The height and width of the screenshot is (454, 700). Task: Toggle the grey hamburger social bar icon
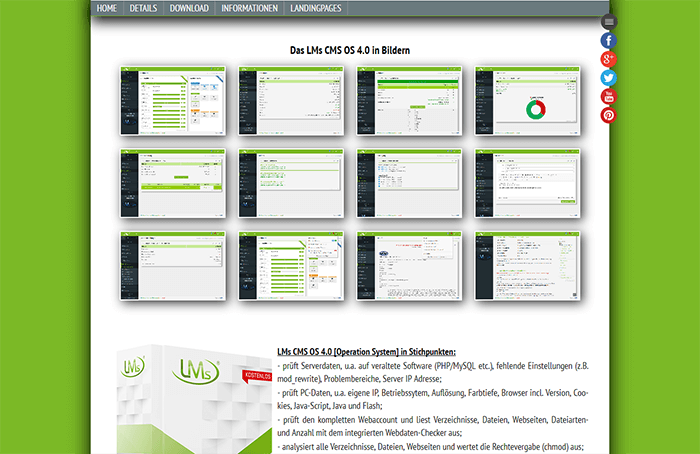point(609,21)
